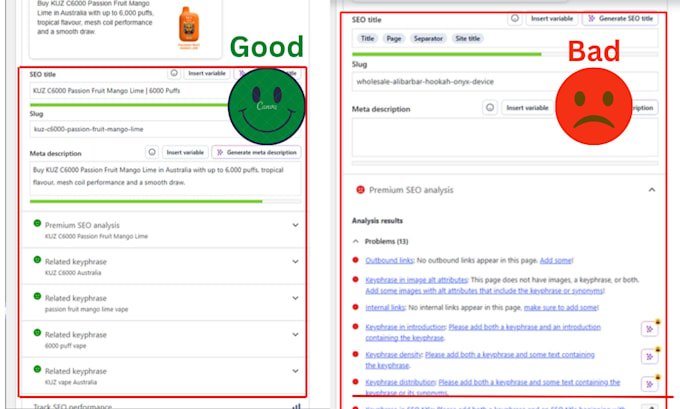Click AI fix icon for Keyphrase distribution

point(649,384)
